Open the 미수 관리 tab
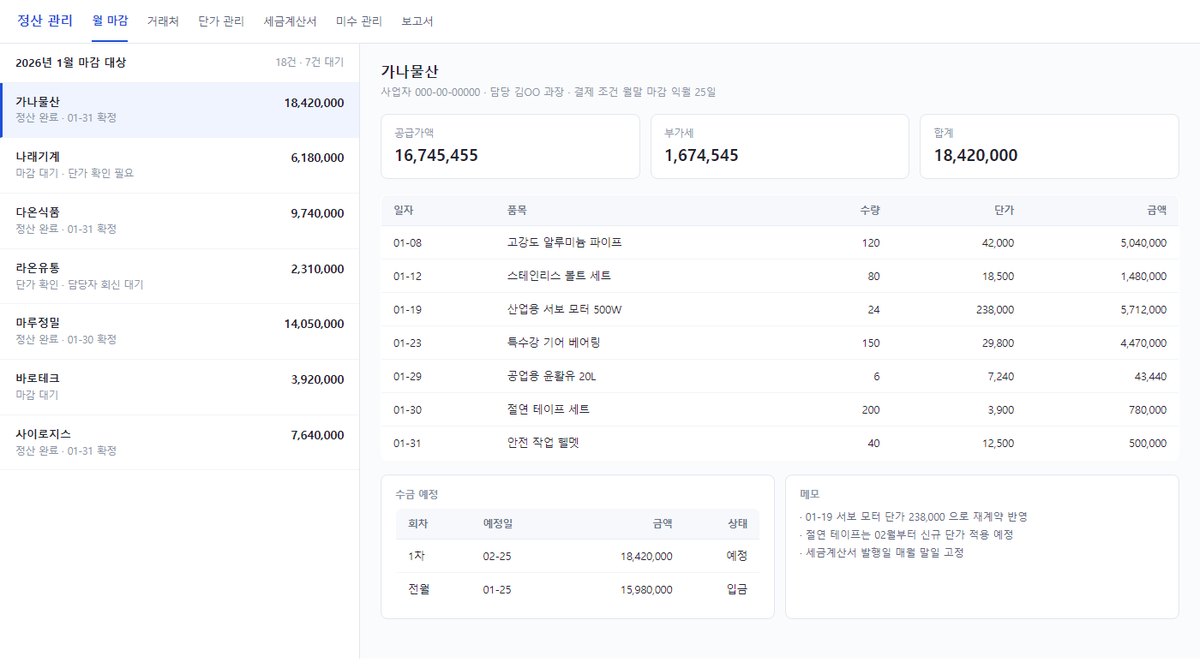The width and height of the screenshot is (1200, 668). click(x=359, y=21)
